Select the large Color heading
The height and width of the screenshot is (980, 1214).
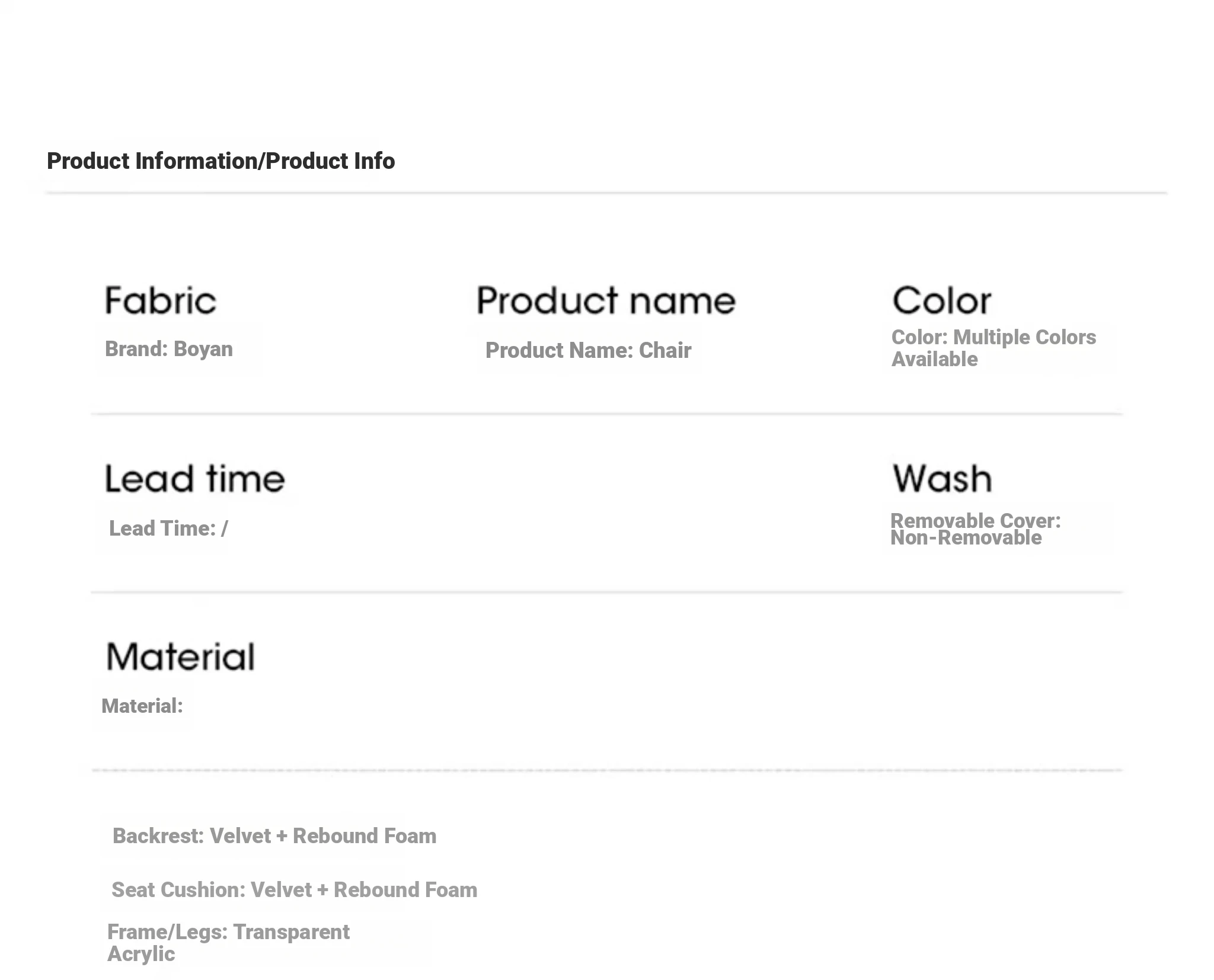pyautogui.click(x=941, y=300)
